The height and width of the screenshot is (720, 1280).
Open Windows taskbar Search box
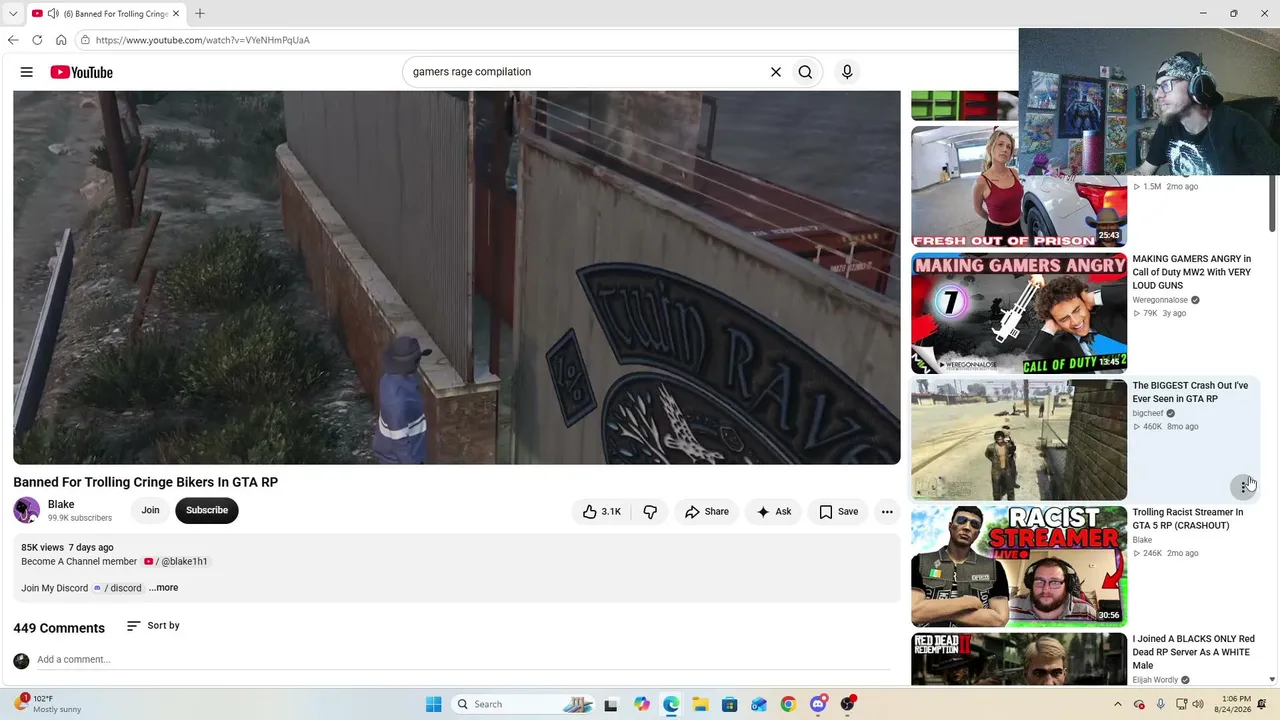(x=522, y=704)
